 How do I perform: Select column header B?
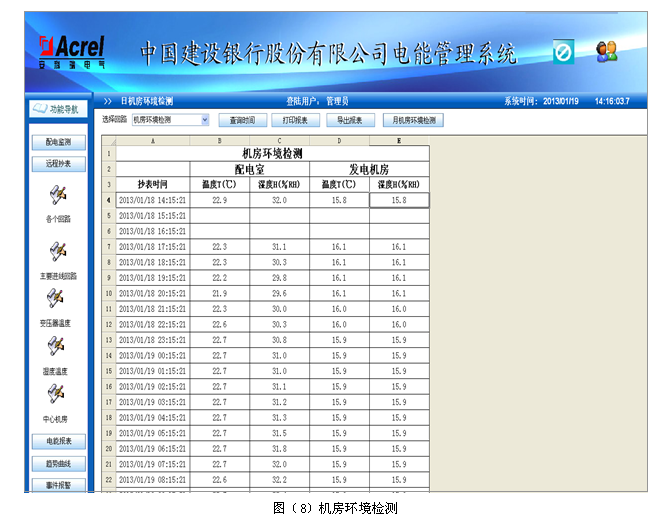[x=220, y=141]
